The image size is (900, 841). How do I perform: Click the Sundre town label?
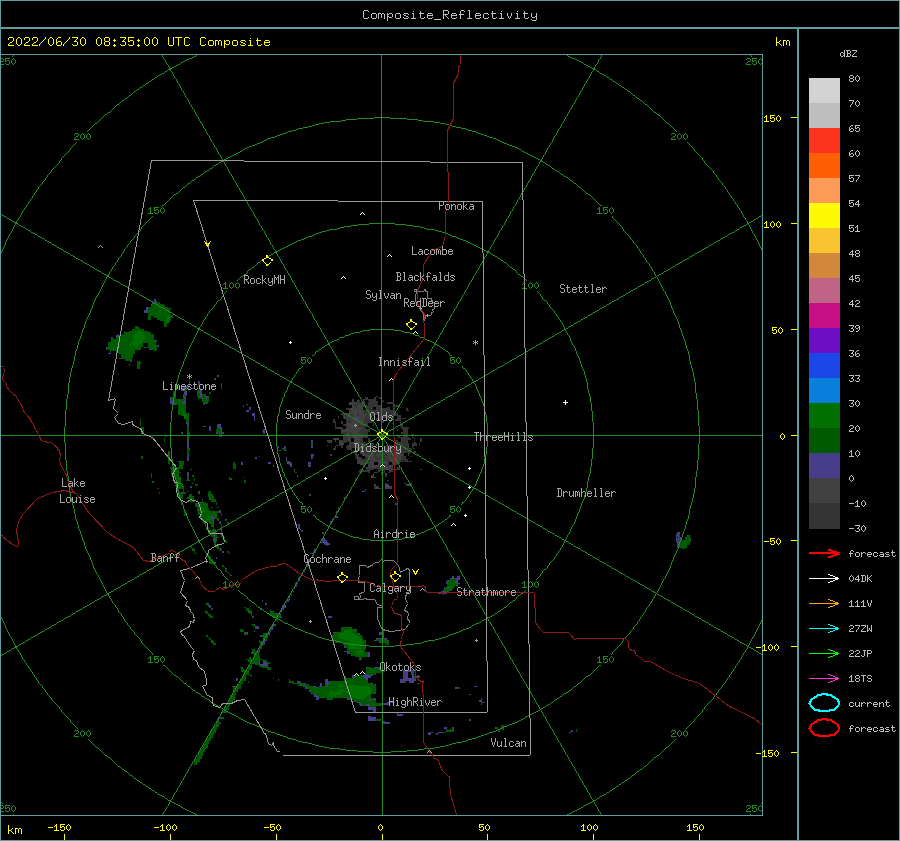click(x=303, y=414)
